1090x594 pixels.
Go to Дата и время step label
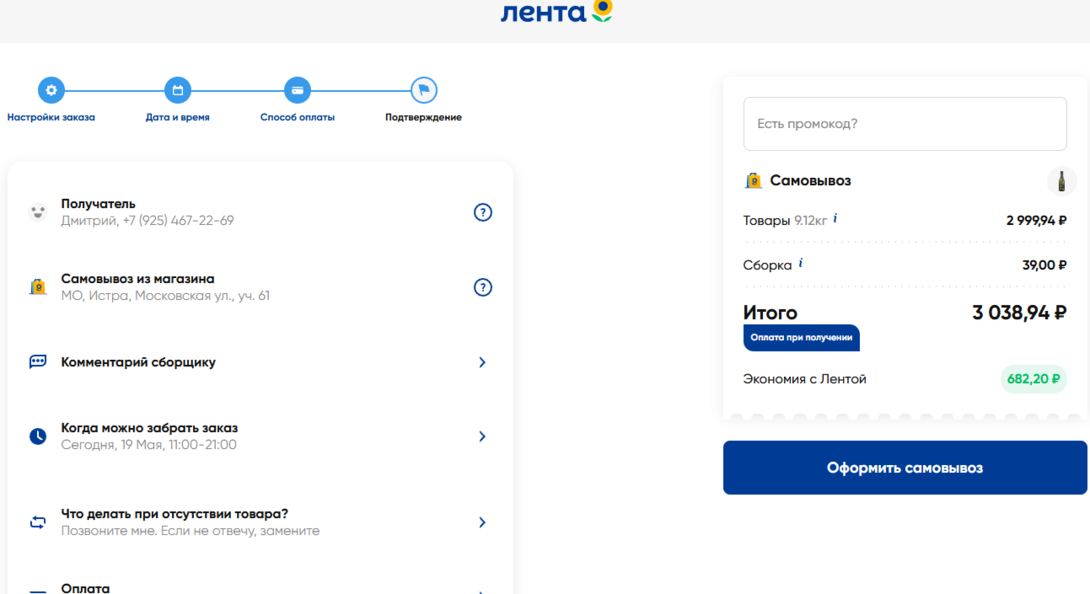[178, 117]
